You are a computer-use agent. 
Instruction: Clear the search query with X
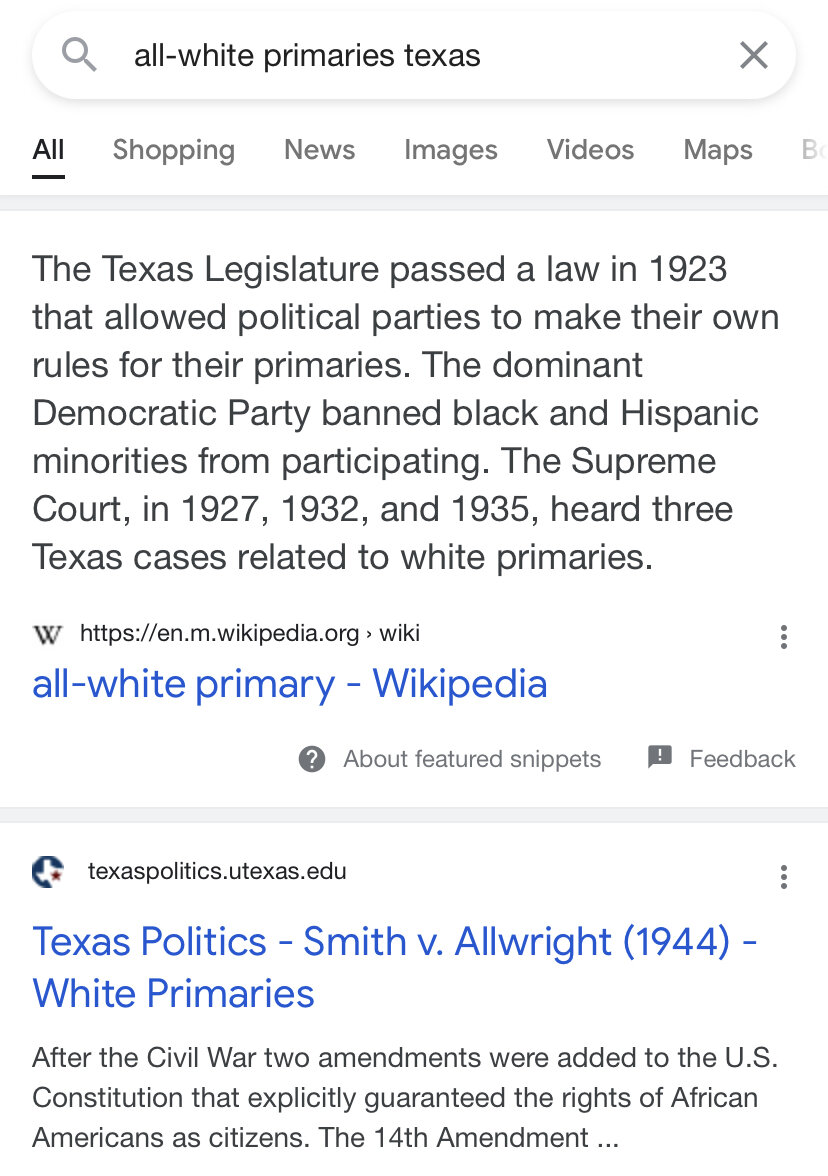point(753,55)
